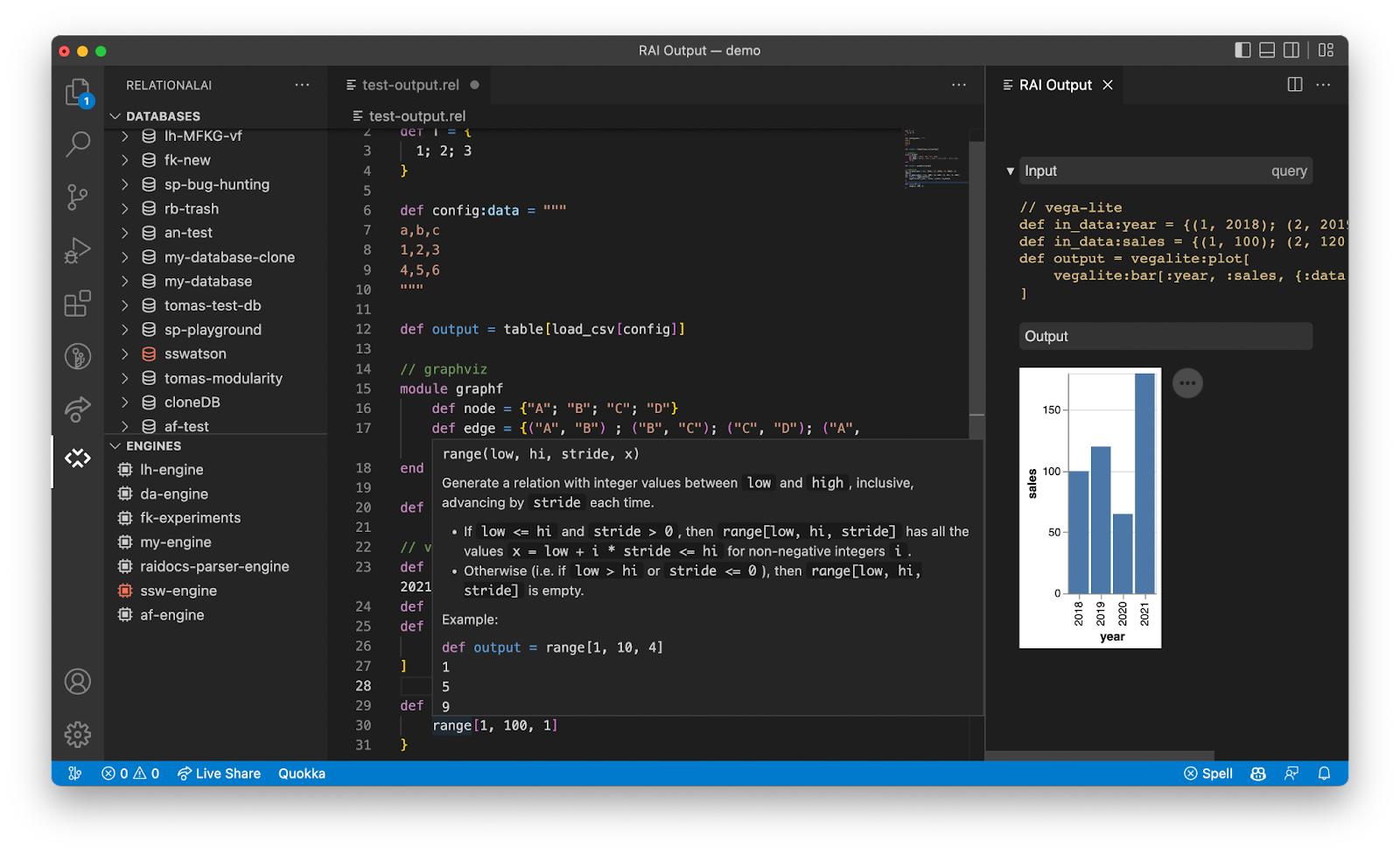Select the sp-playground database
The height and width of the screenshot is (854, 1400).
(213, 330)
